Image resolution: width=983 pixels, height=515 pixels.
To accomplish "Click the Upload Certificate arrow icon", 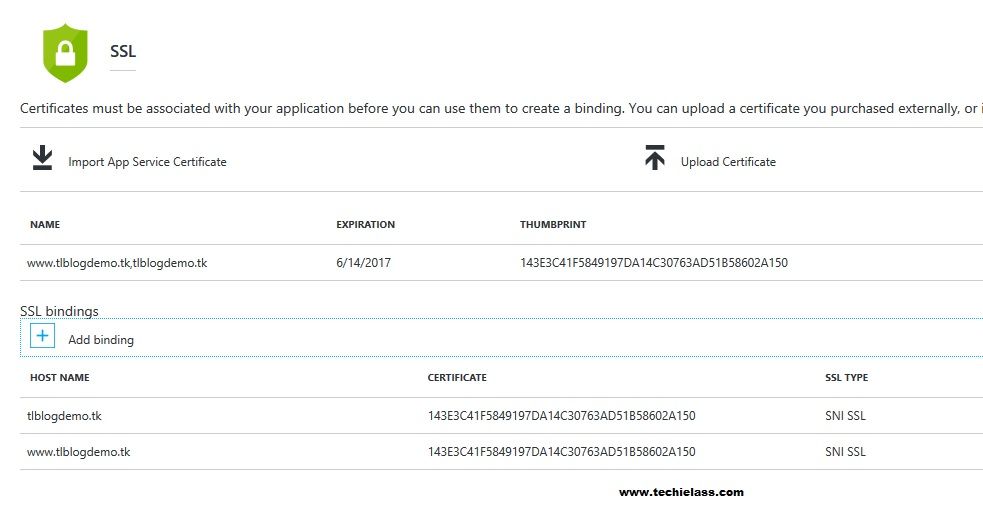I will 655,159.
